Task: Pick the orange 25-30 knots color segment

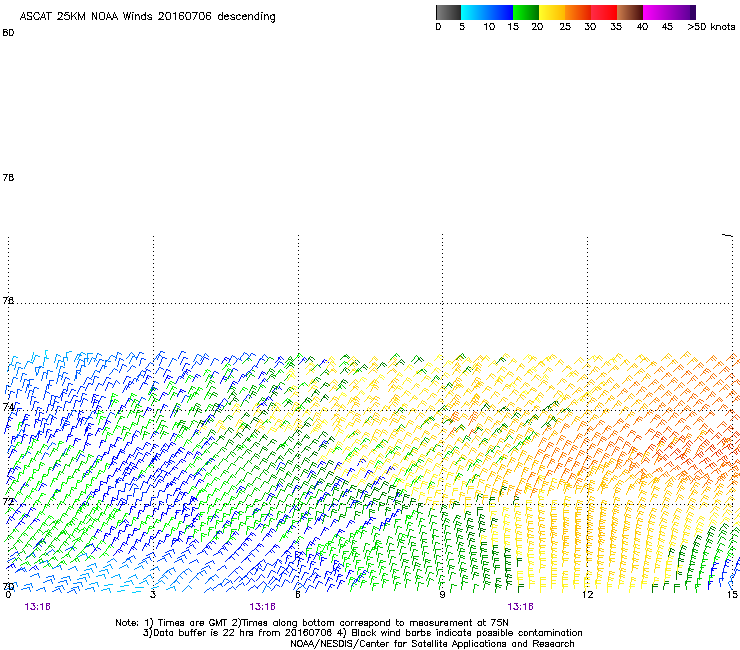Action: coord(578,12)
